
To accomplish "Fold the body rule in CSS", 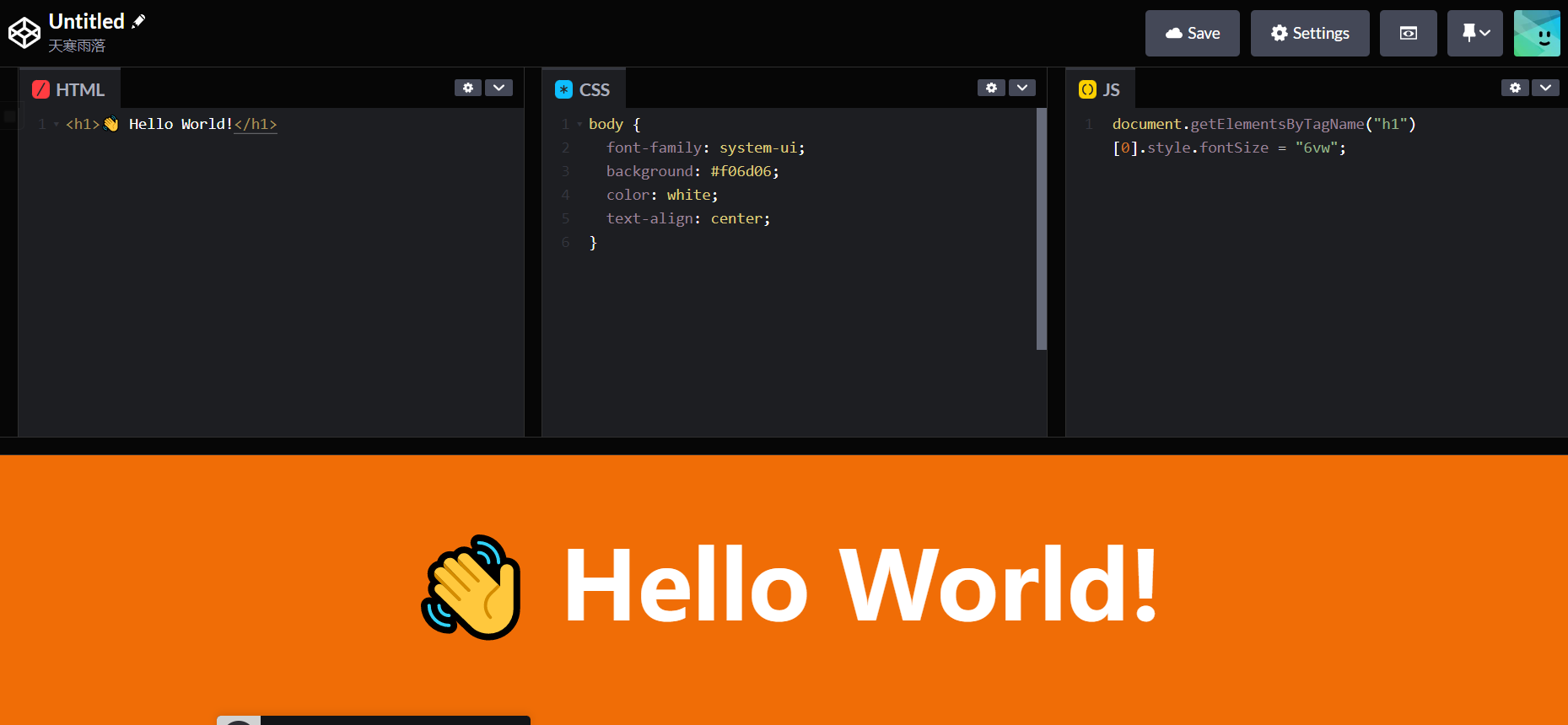I will pos(579,125).
